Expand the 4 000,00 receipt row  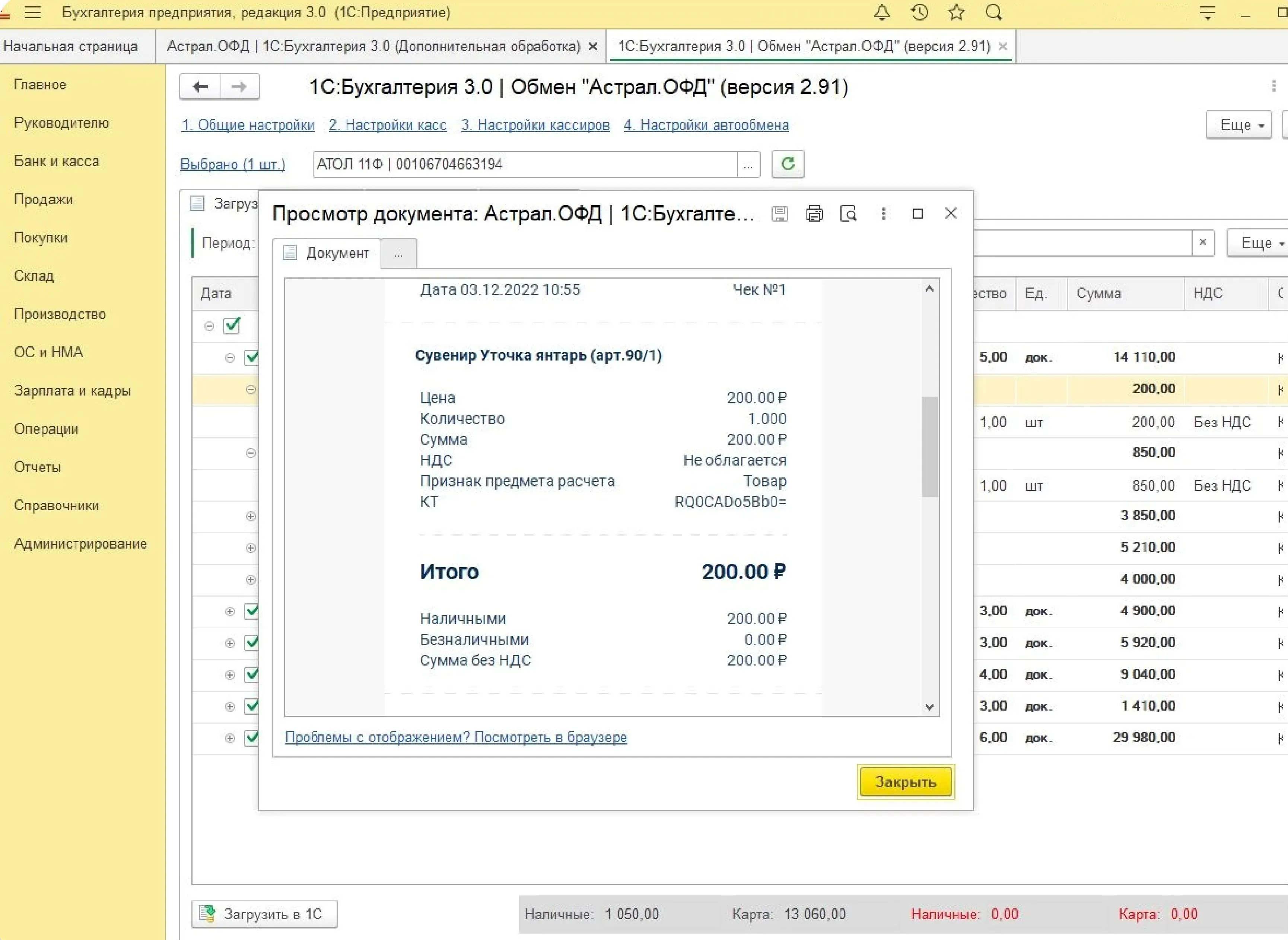coord(250,580)
